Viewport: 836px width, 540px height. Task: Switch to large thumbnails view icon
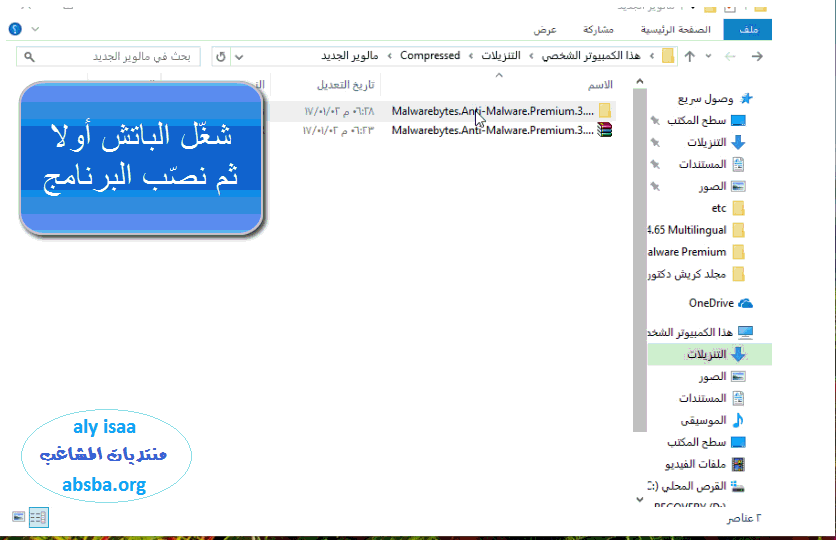[19, 517]
